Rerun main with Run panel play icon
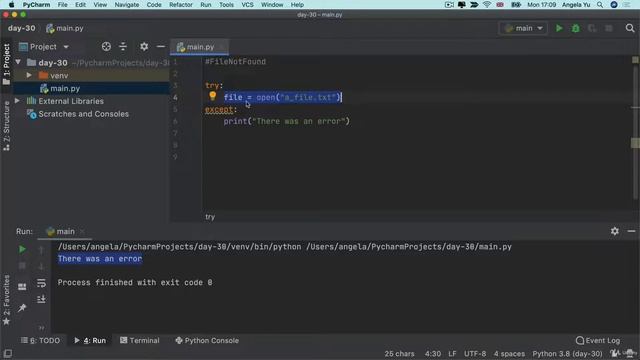640x360 pixels. point(22,249)
